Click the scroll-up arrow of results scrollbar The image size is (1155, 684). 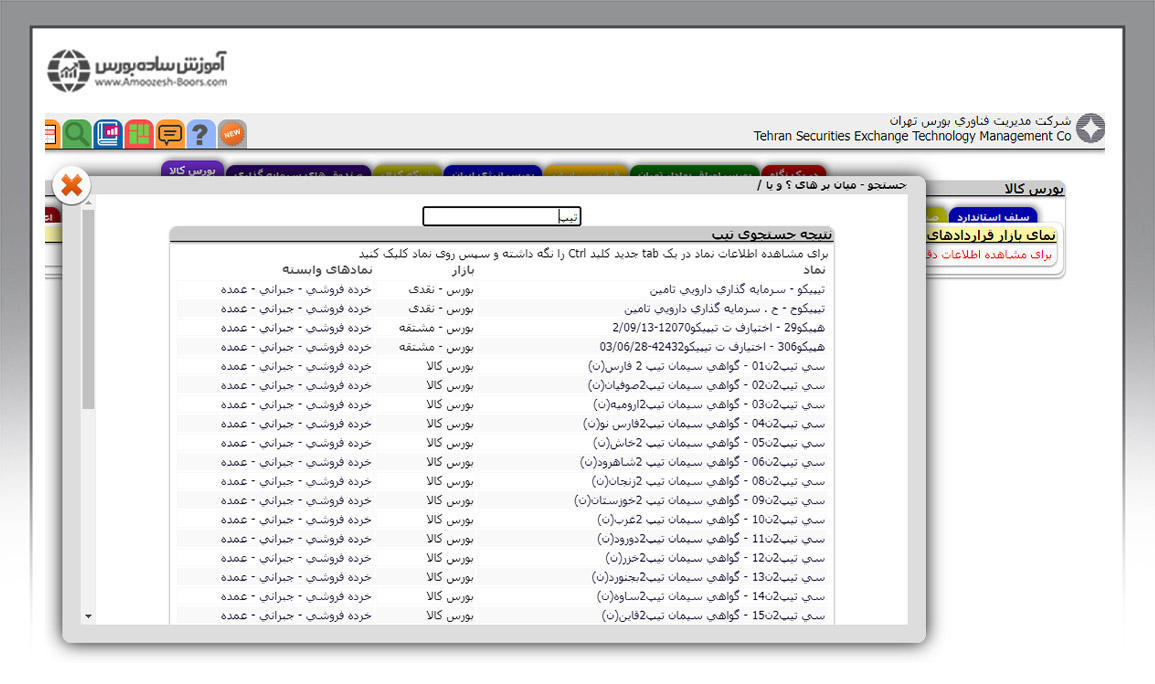coord(88,203)
